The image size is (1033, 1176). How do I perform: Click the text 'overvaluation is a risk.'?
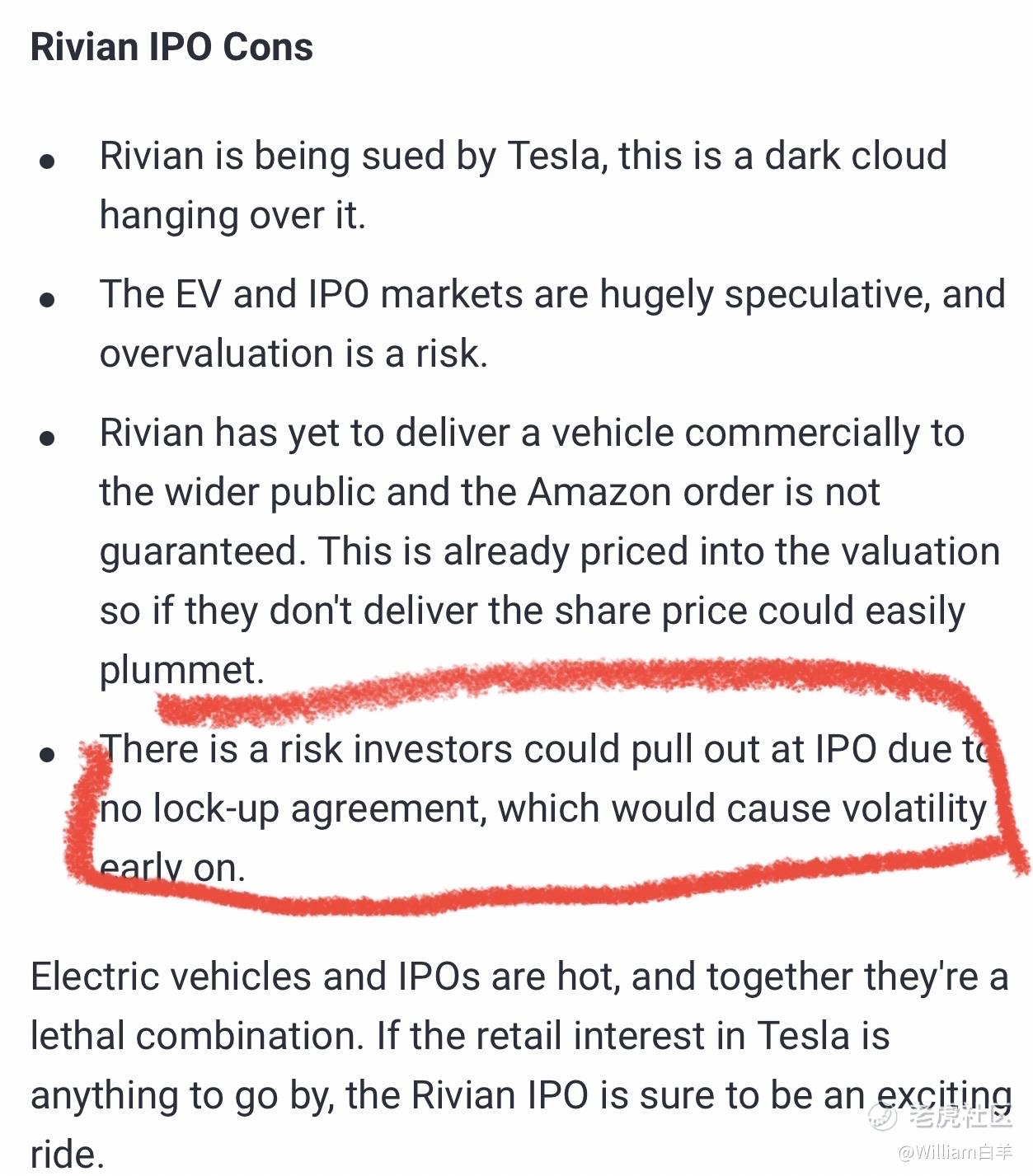tap(293, 354)
